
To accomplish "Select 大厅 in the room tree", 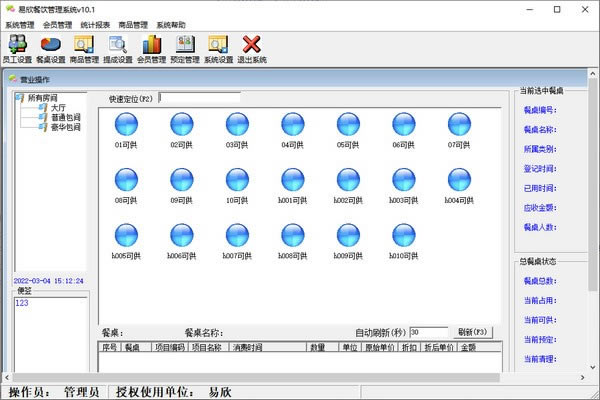I will pyautogui.click(x=58, y=107).
